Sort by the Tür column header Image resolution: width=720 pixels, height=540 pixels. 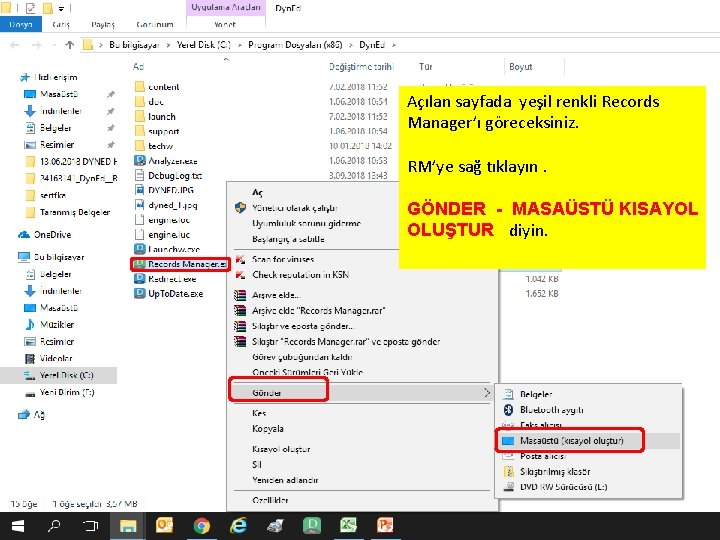[x=425, y=67]
